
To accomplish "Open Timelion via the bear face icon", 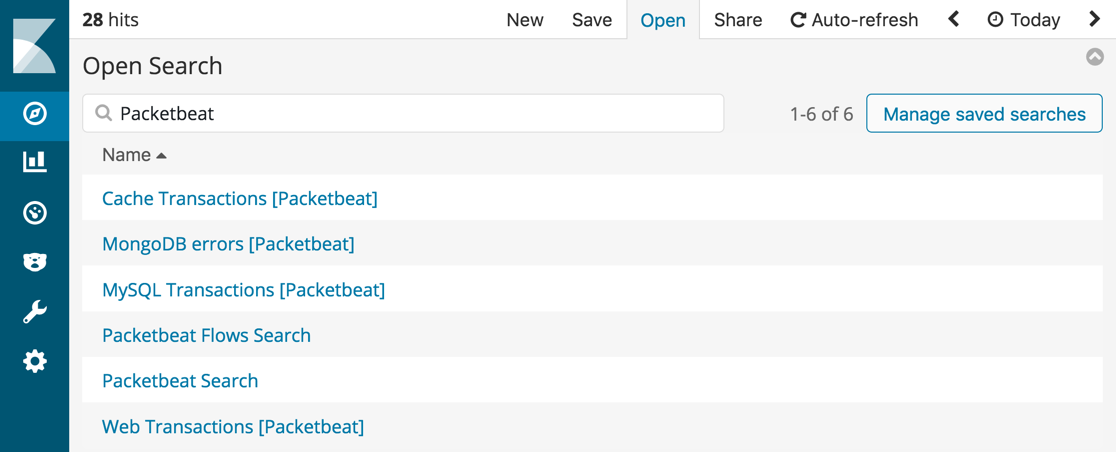I will click(34, 262).
